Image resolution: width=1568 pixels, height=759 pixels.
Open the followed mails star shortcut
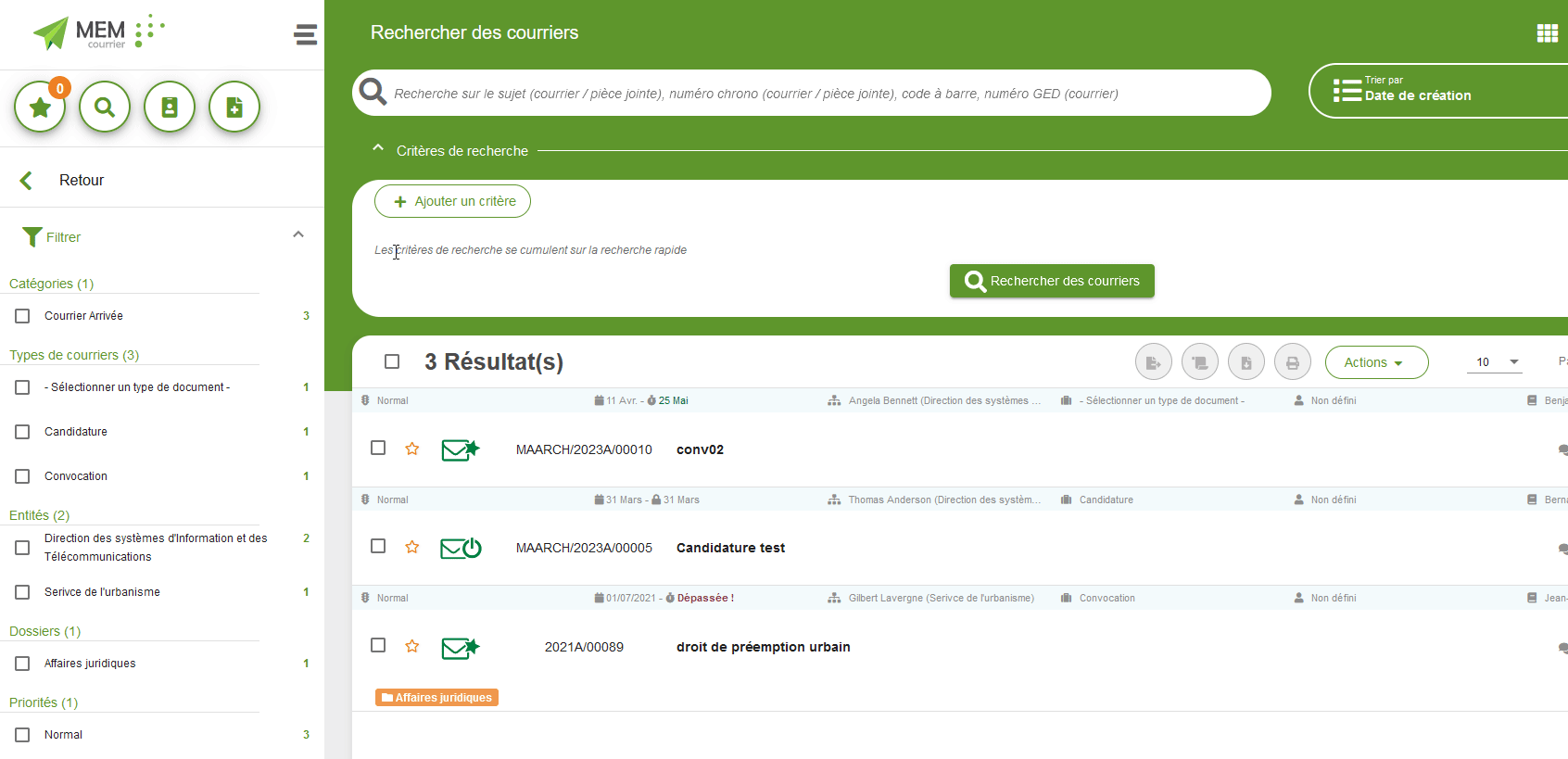point(40,108)
